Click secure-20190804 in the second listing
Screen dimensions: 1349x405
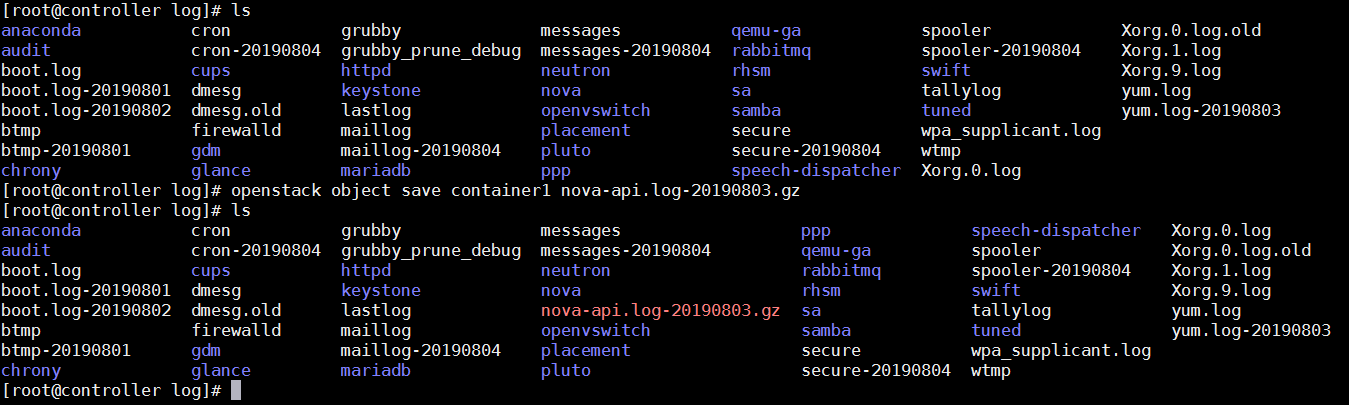[876, 371]
